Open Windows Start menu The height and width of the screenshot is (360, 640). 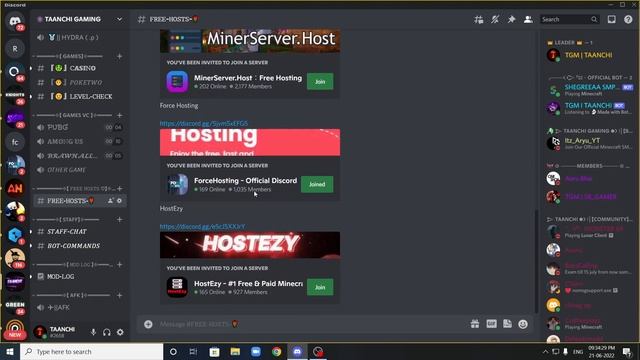click(10, 351)
